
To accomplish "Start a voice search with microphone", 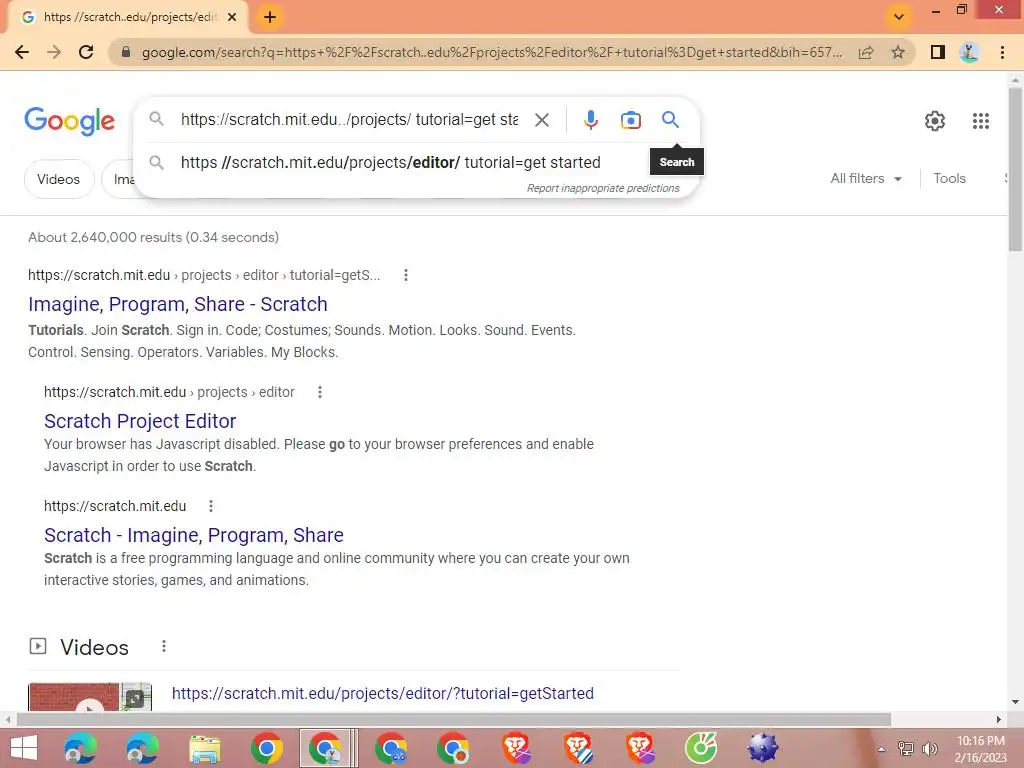I will tap(590, 120).
